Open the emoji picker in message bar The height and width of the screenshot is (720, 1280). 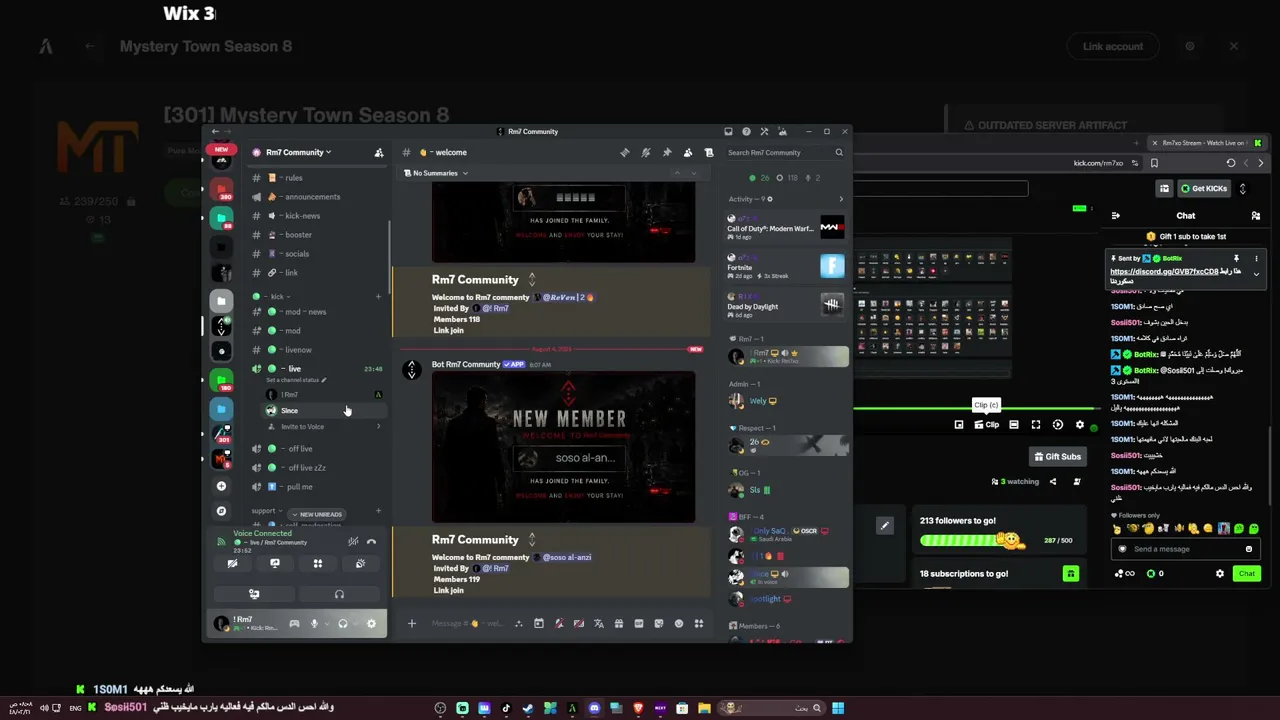point(679,624)
